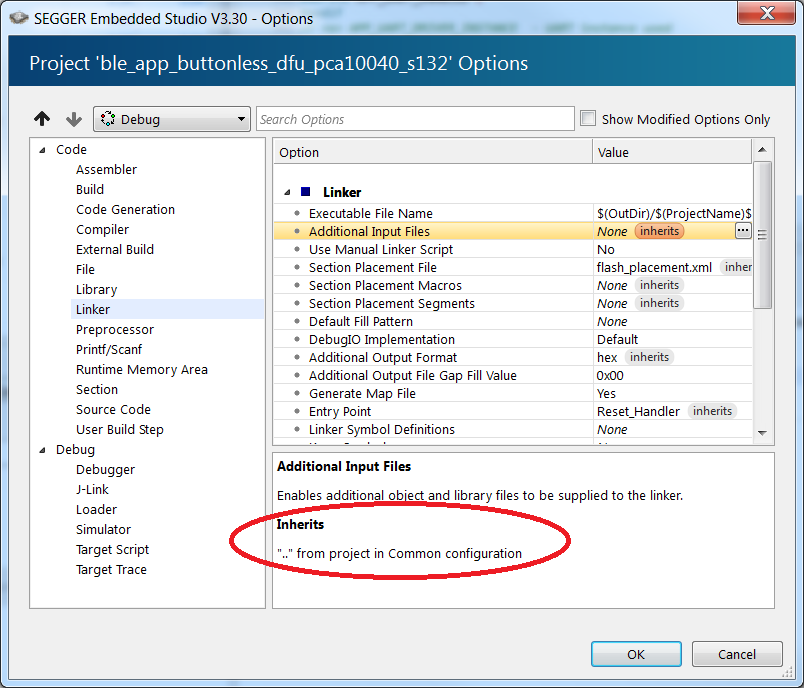
Task: Select Target Trace category
Action: pyautogui.click(x=111, y=570)
